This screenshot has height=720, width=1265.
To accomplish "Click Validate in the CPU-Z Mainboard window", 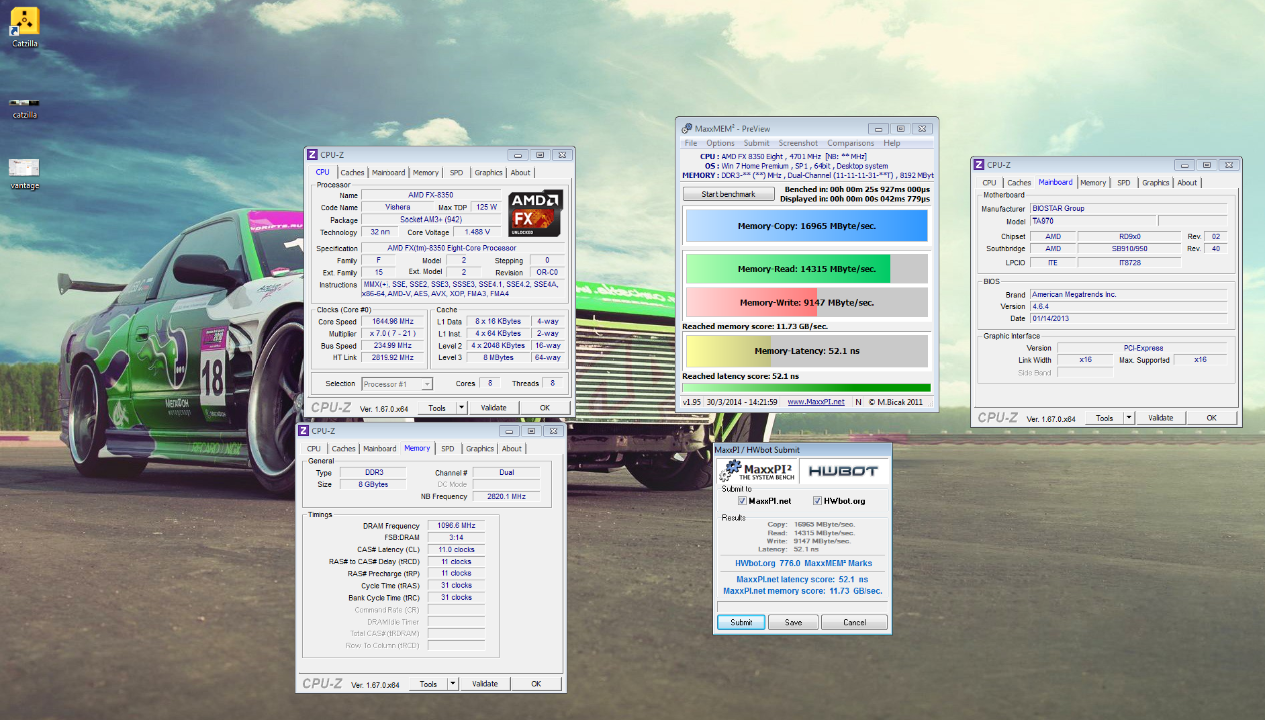I will pyautogui.click(x=1160, y=418).
